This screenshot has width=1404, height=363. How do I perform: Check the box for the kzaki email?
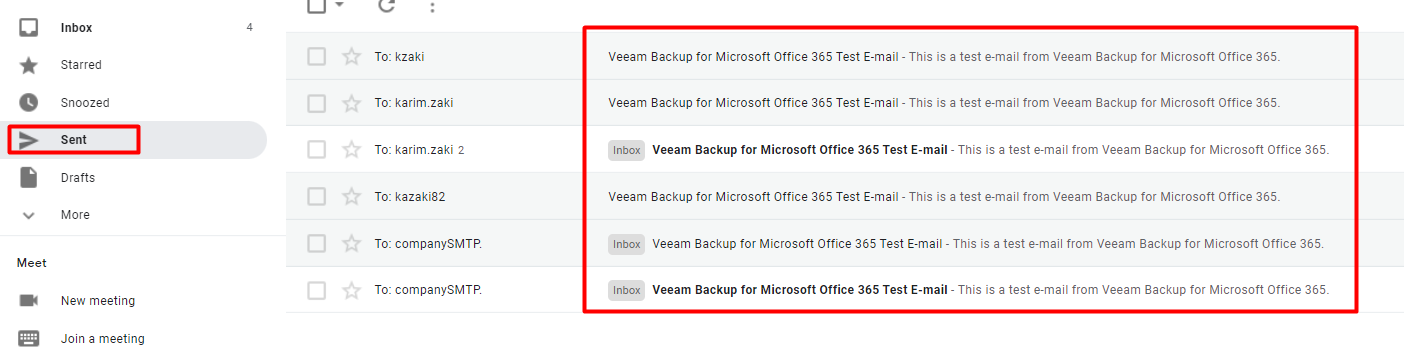click(316, 56)
